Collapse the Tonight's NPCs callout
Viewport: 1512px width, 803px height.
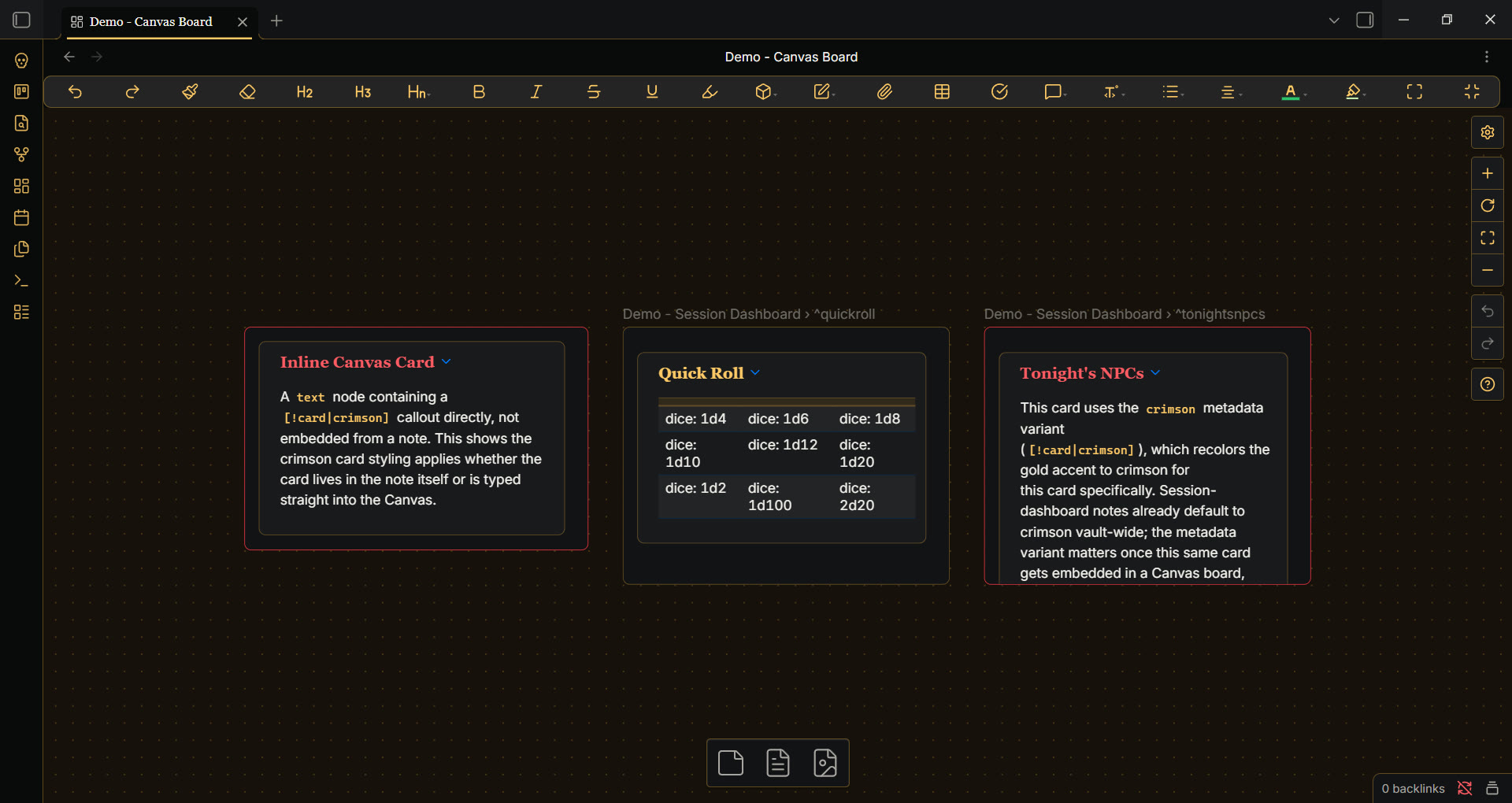click(1155, 372)
